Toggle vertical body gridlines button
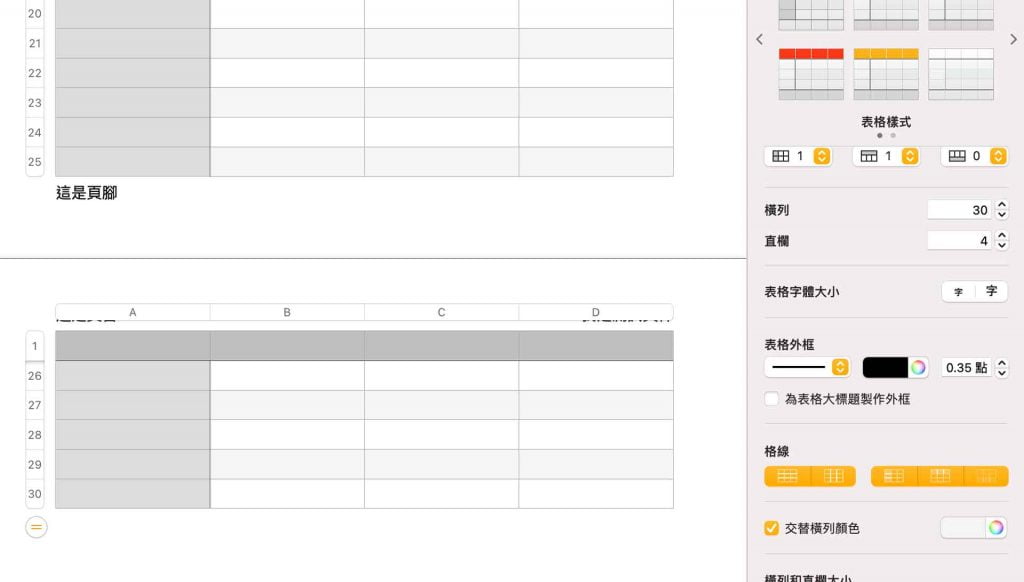 (x=833, y=476)
